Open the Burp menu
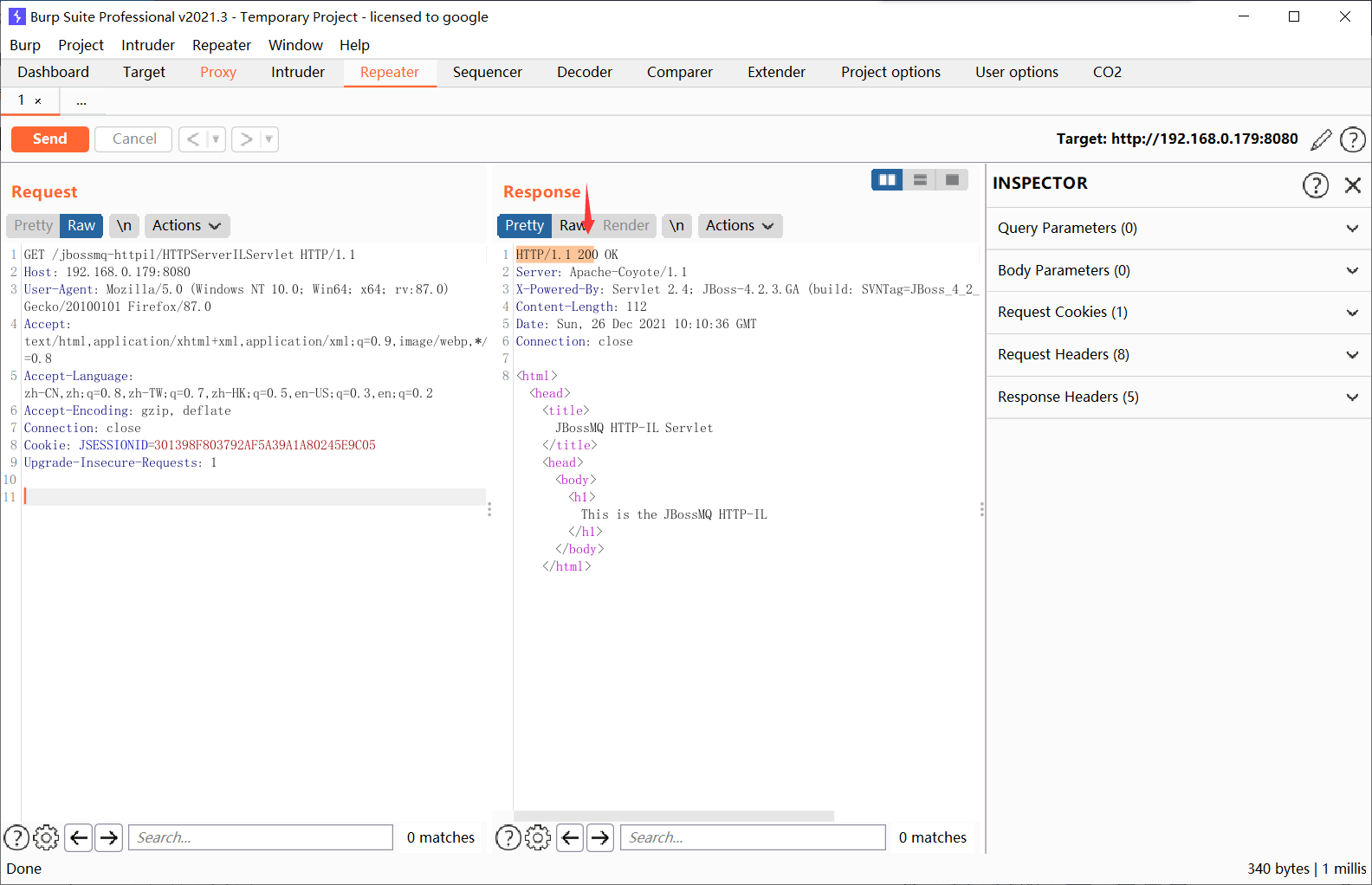The height and width of the screenshot is (885, 1372). 25,45
